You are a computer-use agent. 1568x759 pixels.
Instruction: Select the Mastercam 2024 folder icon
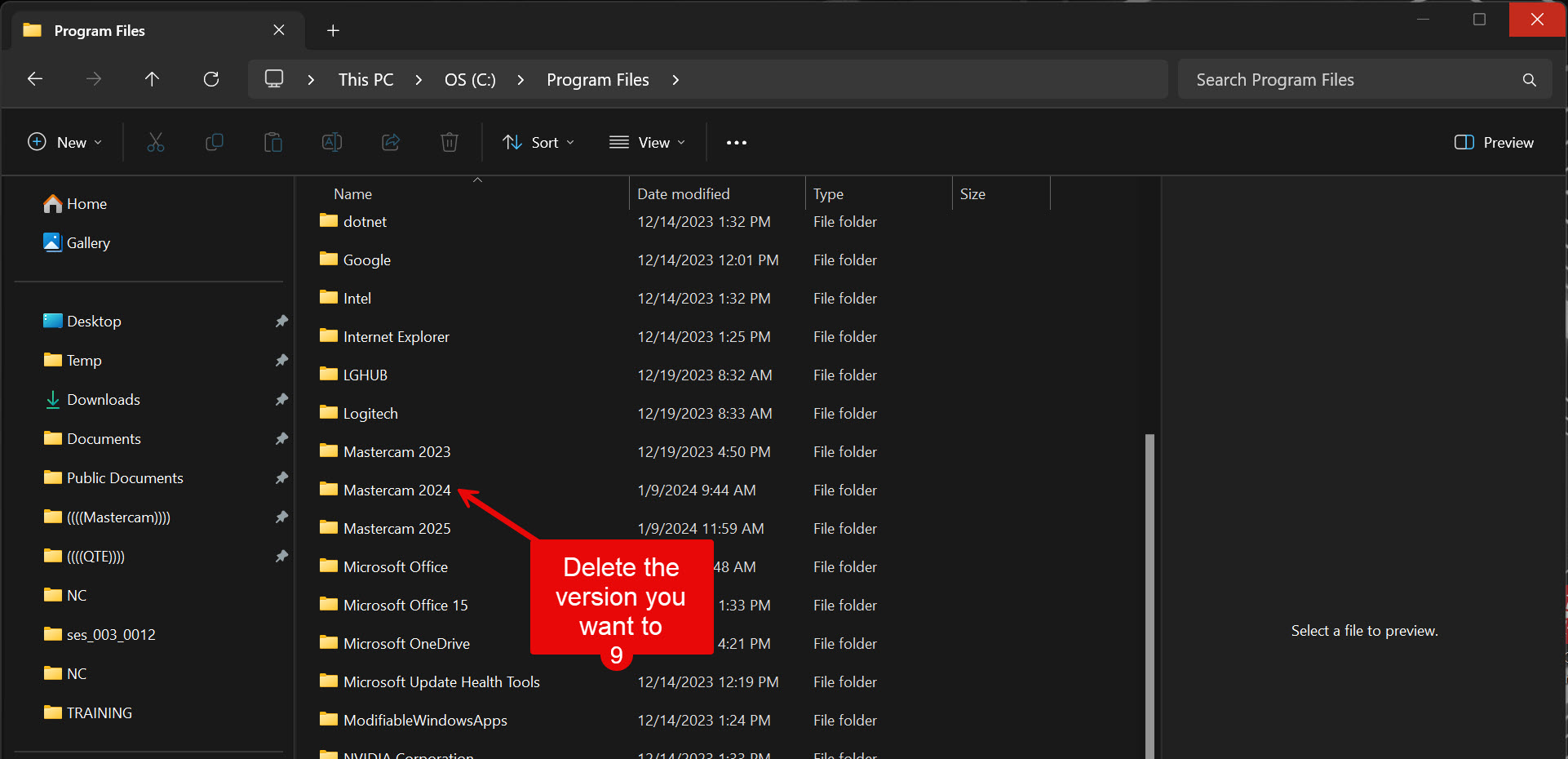(x=329, y=490)
